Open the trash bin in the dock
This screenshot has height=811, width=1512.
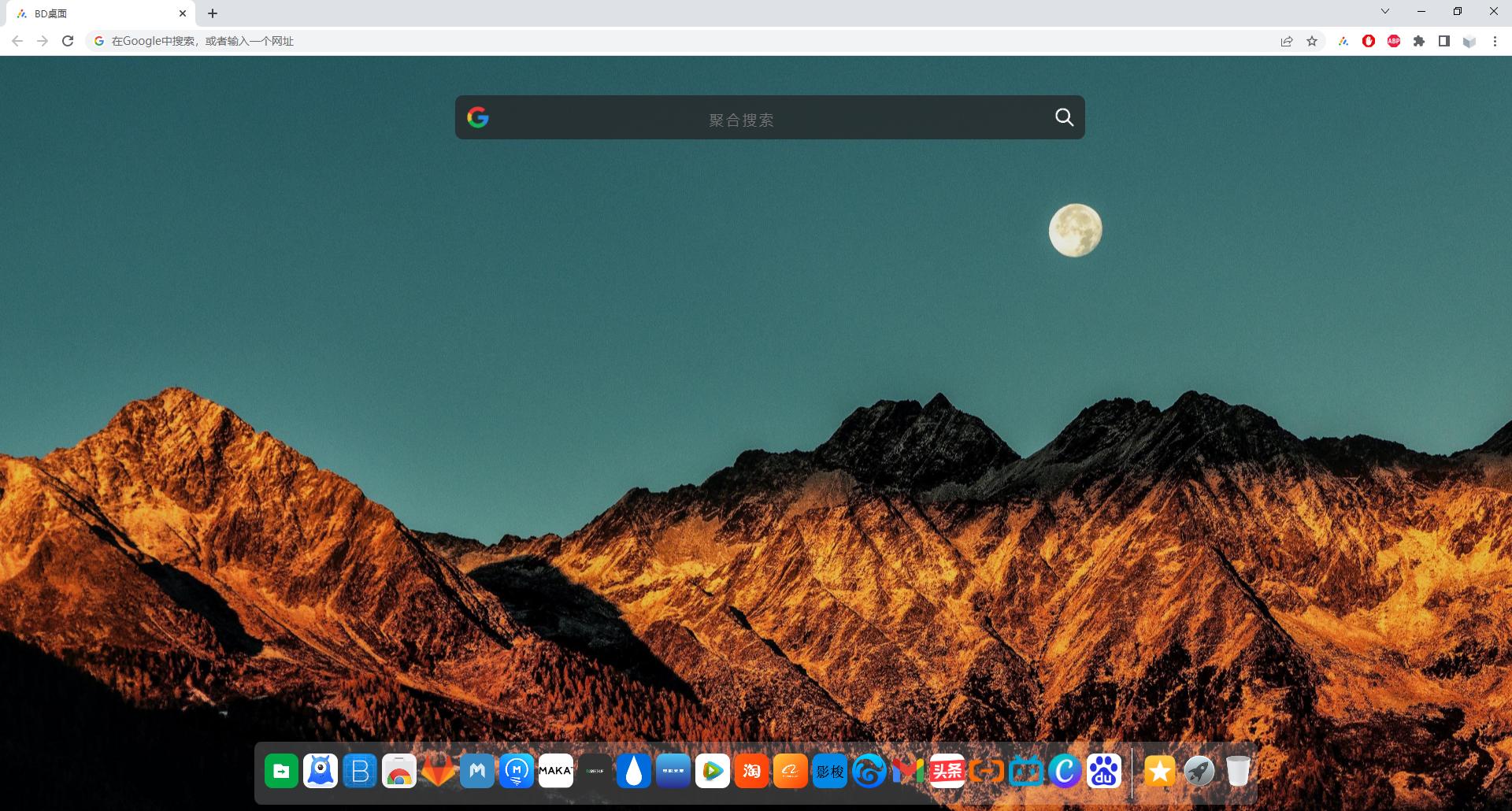pyautogui.click(x=1237, y=772)
